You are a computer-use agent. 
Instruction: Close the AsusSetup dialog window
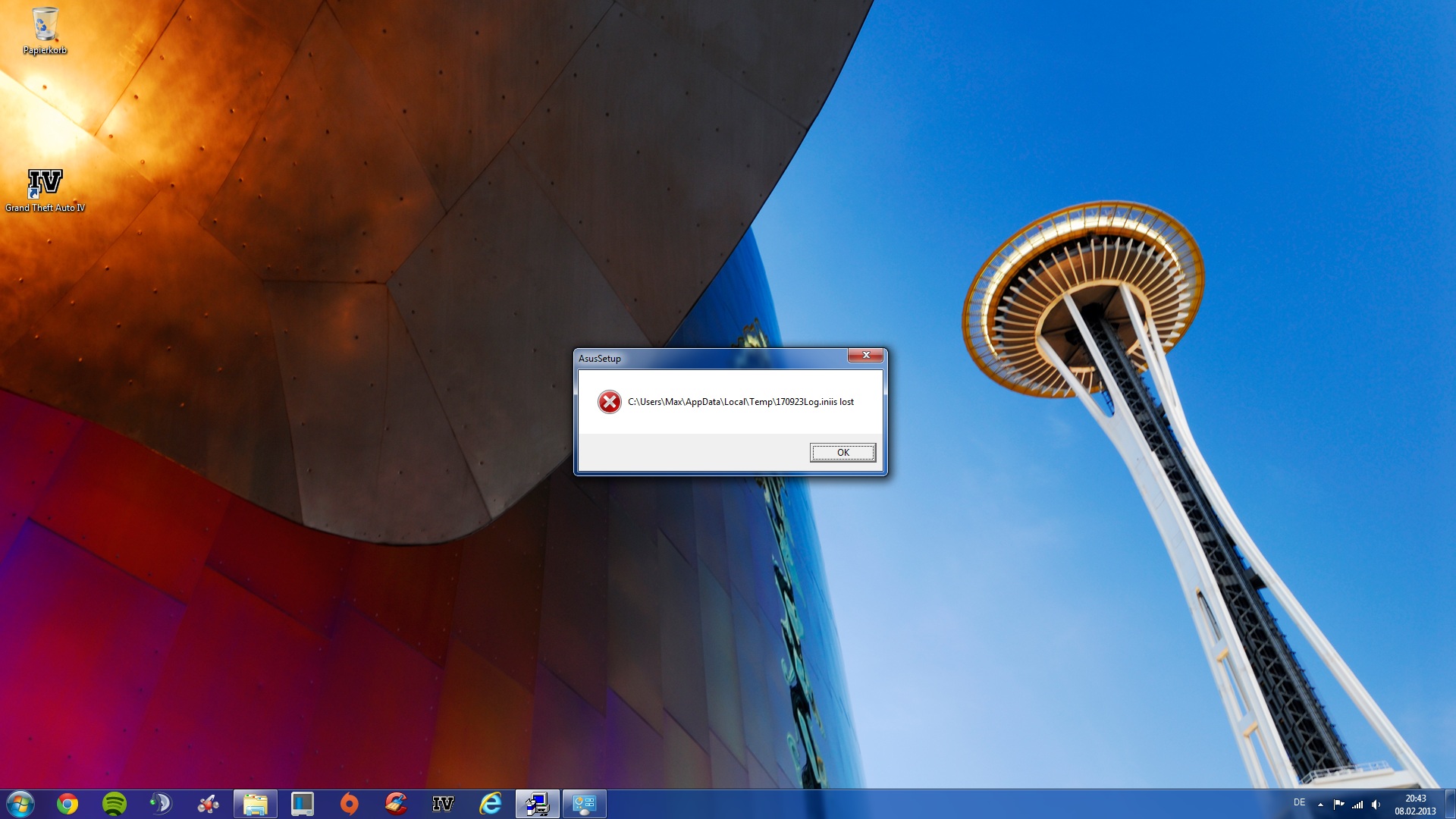pyautogui.click(x=865, y=355)
